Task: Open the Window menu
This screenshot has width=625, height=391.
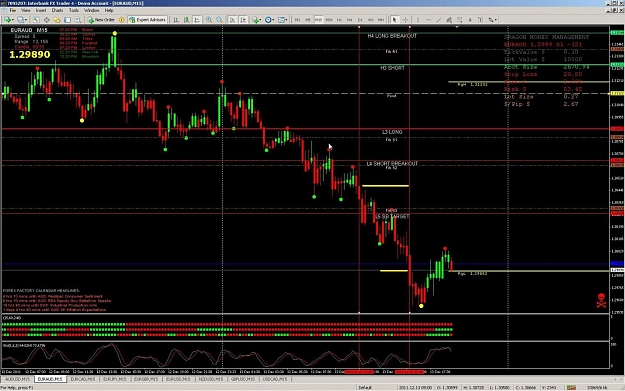Action: (x=92, y=10)
